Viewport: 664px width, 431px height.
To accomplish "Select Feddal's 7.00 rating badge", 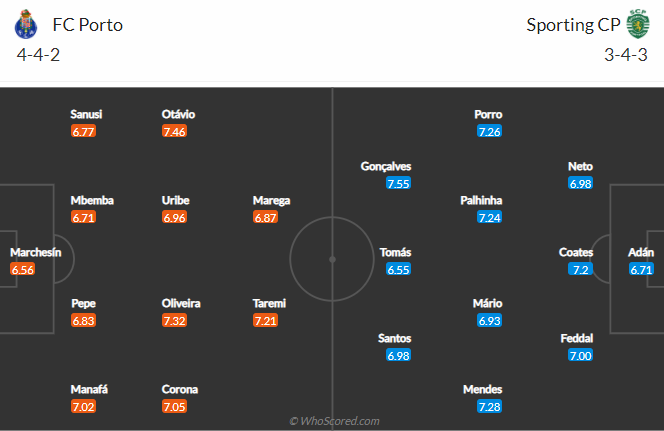I will point(580,355).
